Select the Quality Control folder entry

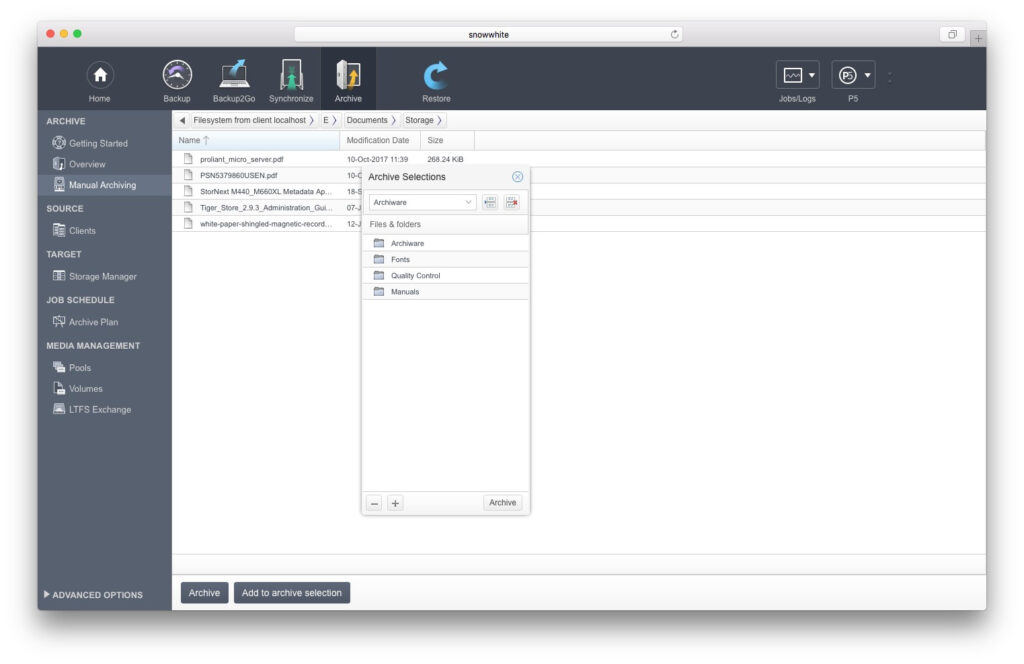click(x=415, y=276)
